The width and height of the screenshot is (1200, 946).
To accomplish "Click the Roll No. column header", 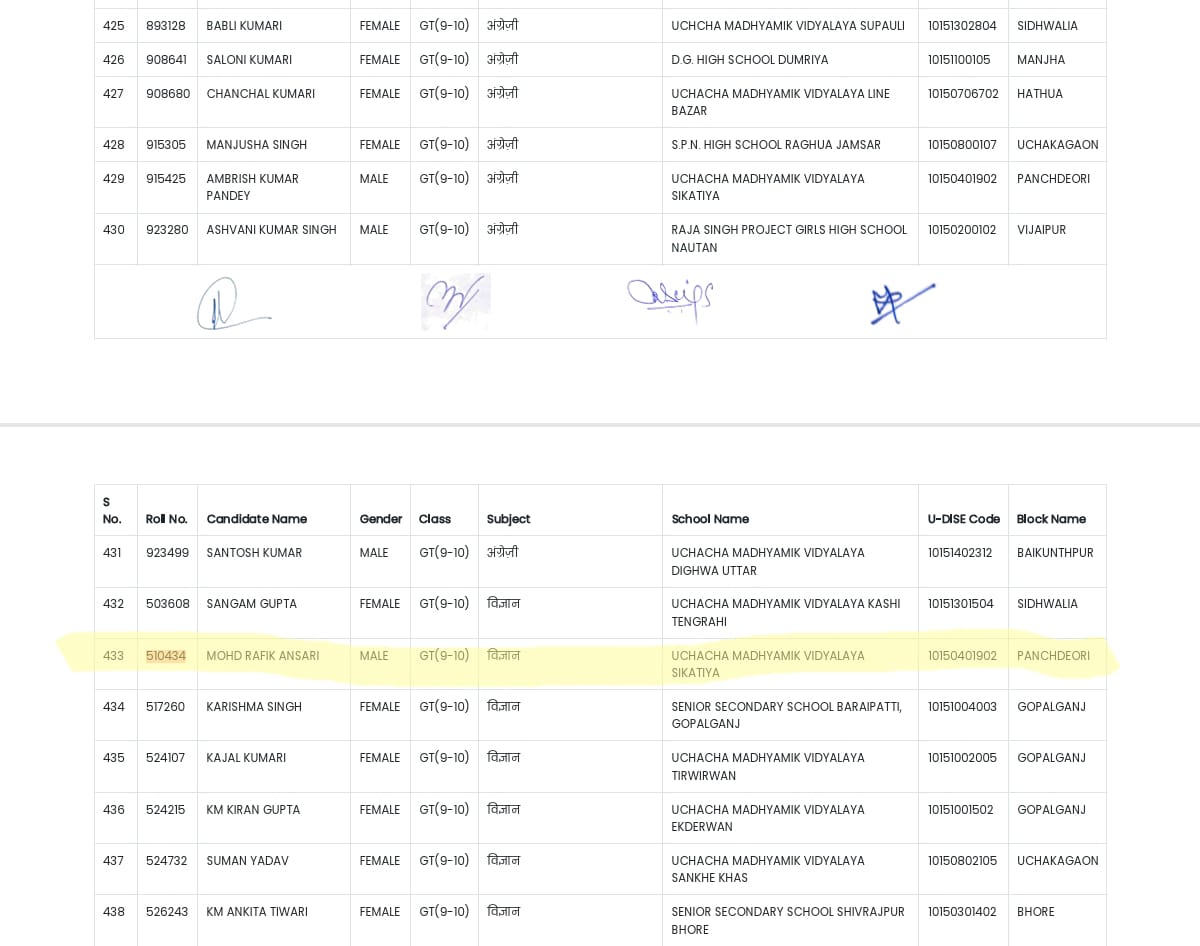I will [x=167, y=519].
